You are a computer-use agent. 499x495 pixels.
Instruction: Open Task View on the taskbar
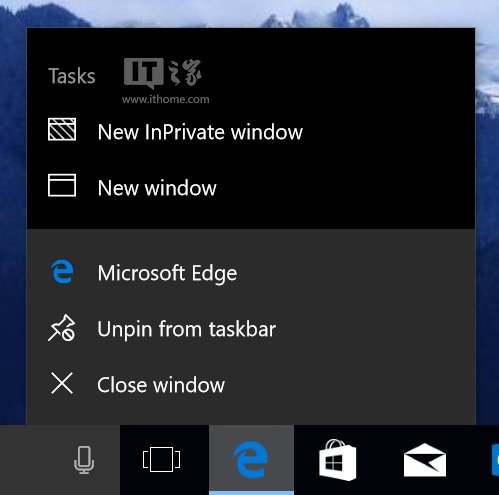[x=162, y=460]
